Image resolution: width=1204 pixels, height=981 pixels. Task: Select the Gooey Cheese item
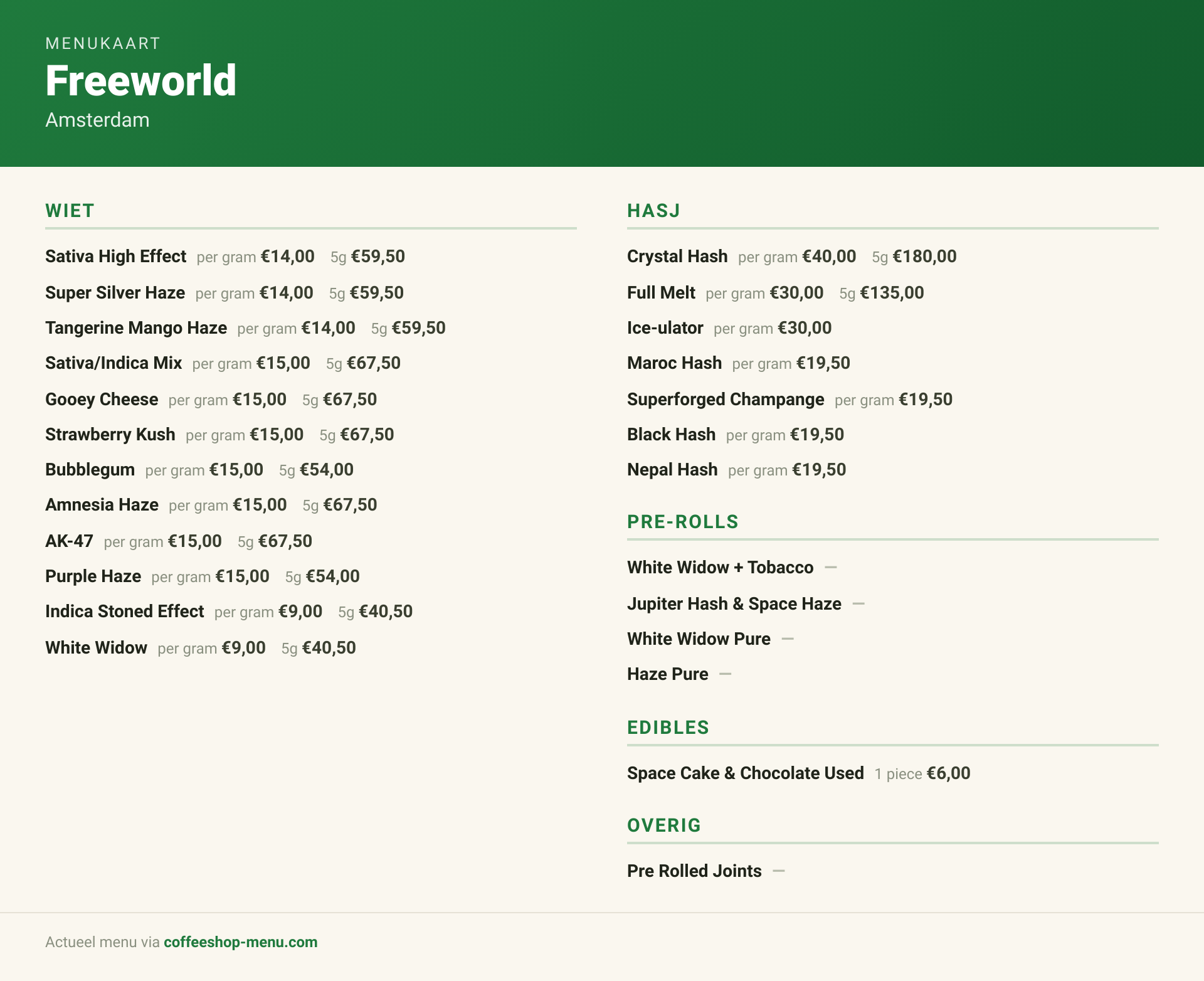[x=102, y=400]
